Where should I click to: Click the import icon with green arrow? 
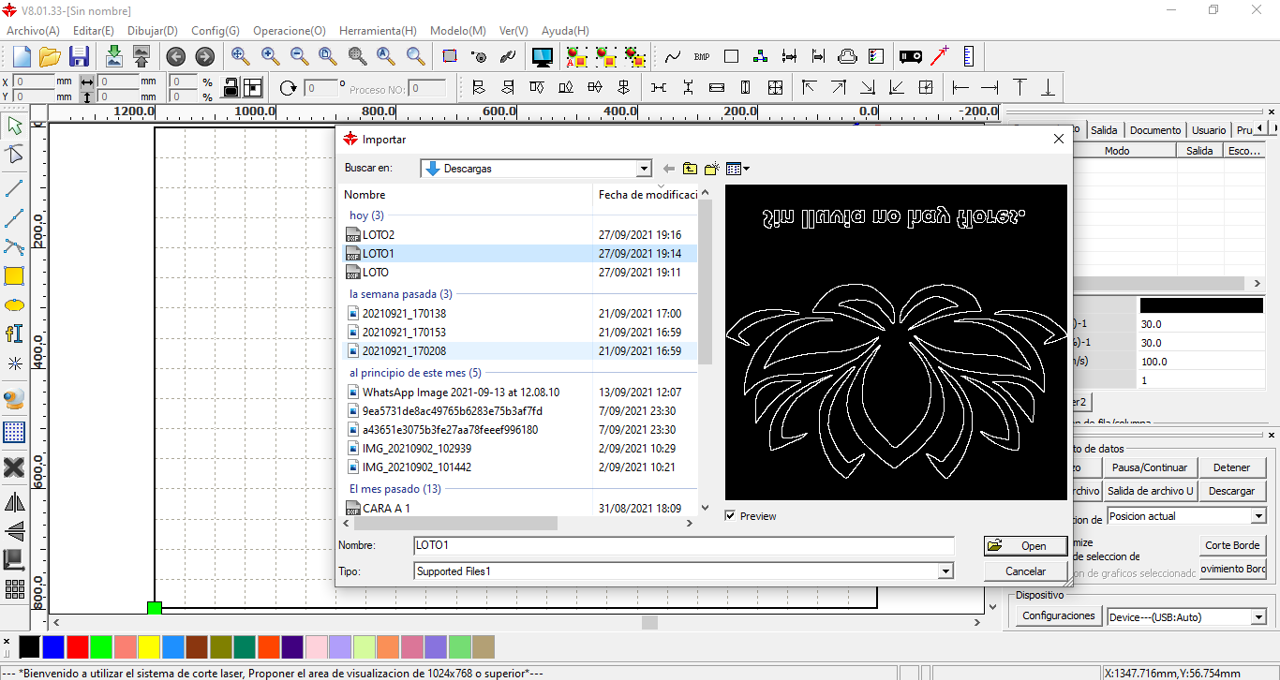click(113, 57)
